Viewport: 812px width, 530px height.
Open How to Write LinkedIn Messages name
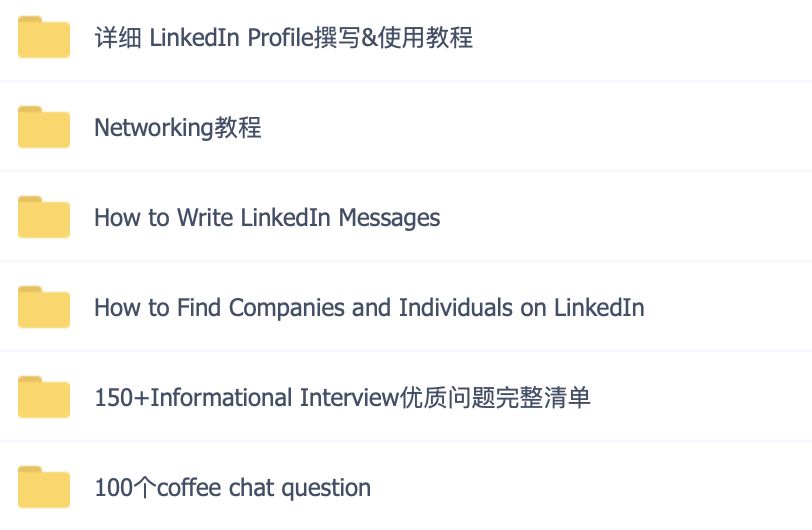click(x=267, y=218)
